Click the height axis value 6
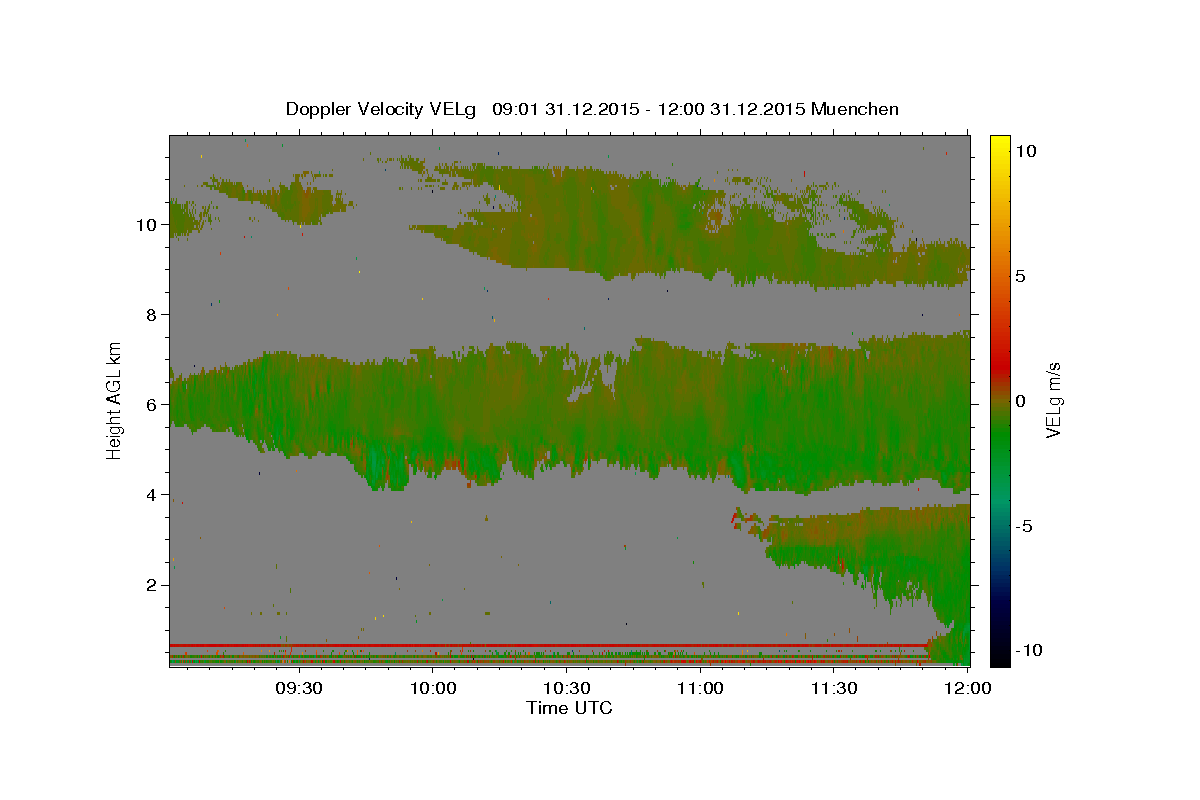The height and width of the screenshot is (800, 1200). click(151, 404)
